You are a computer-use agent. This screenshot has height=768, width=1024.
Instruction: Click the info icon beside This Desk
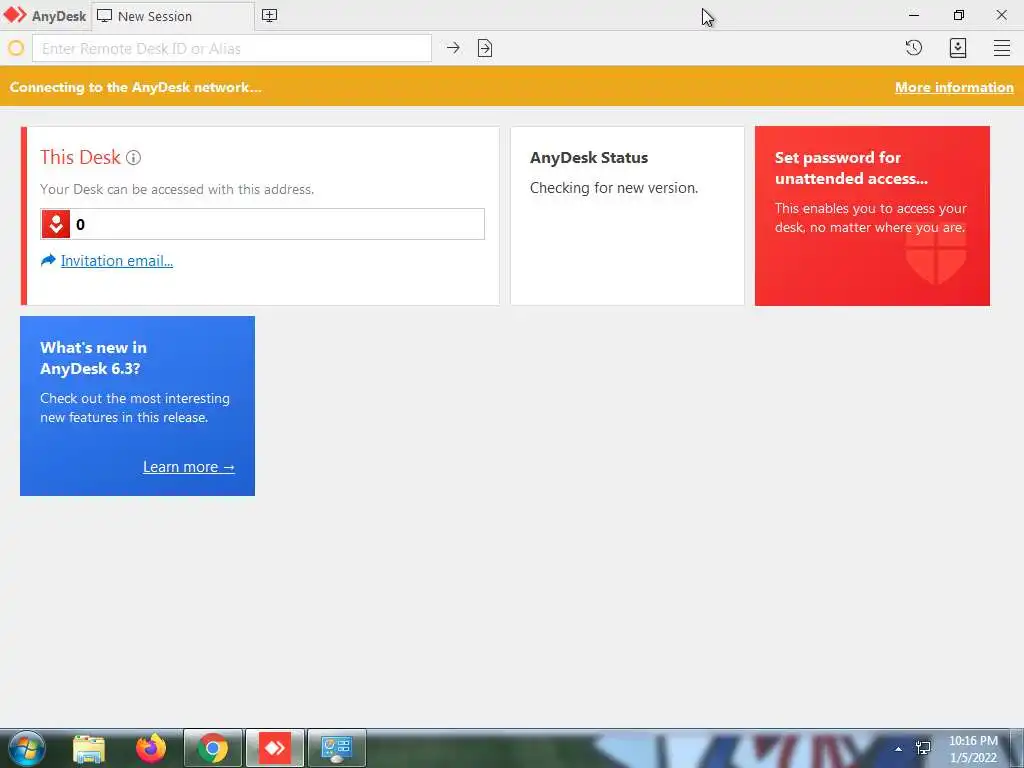pos(133,157)
